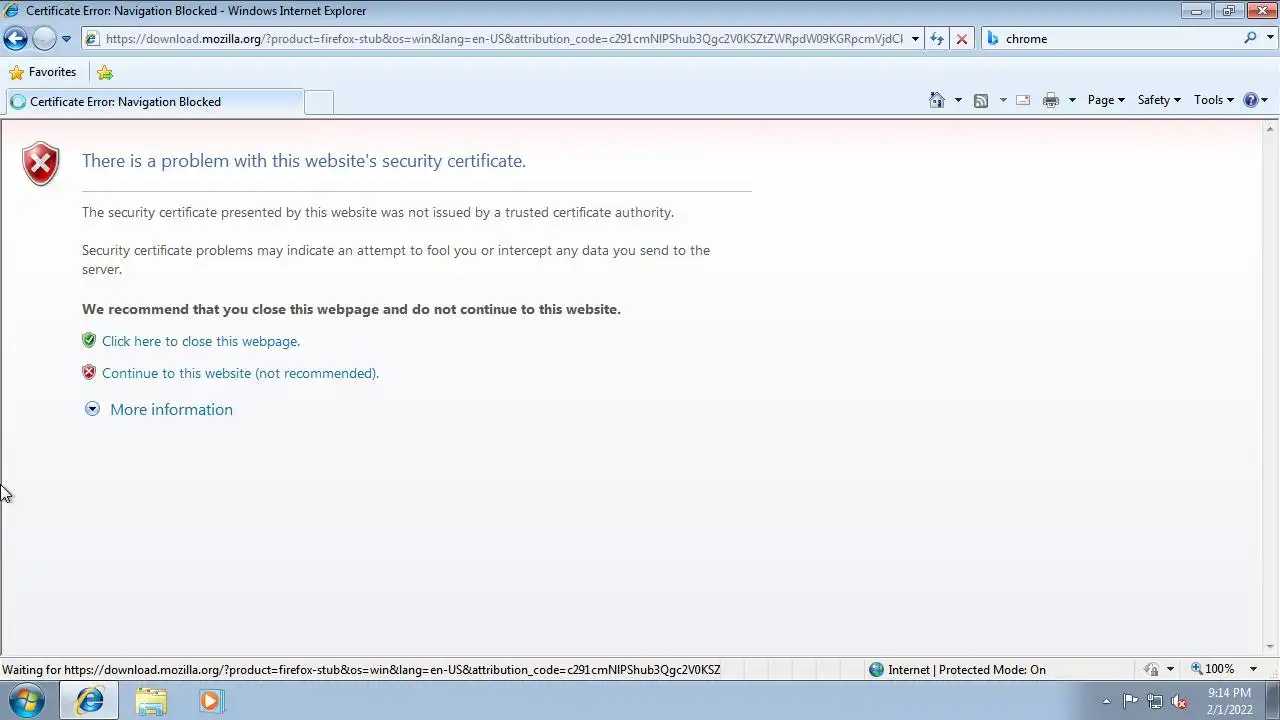Click the IE logo in title bar
This screenshot has height=720, width=1280.
point(12,11)
